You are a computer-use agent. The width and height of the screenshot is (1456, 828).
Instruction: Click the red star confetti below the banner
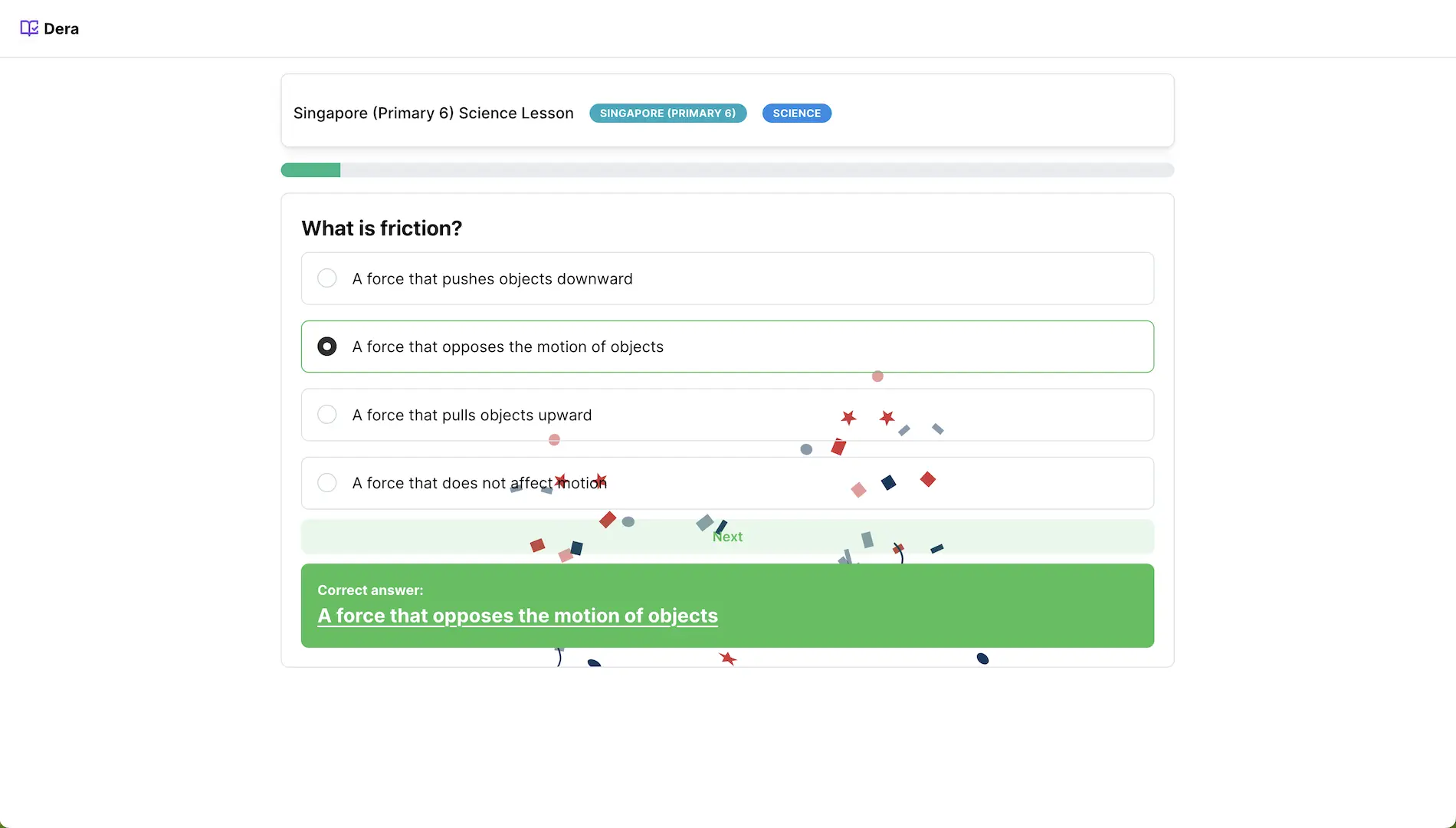[728, 659]
